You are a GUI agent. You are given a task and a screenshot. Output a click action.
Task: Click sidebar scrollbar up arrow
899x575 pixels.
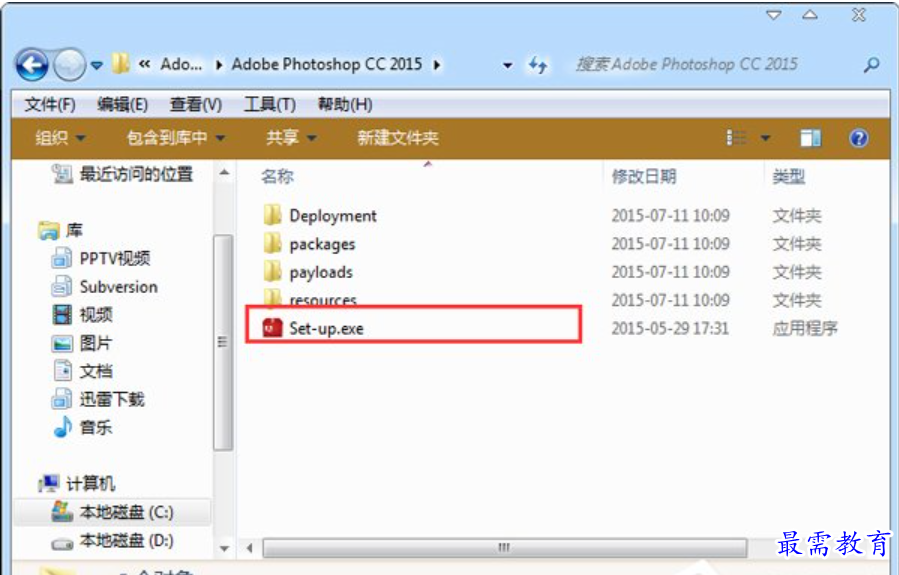point(224,172)
